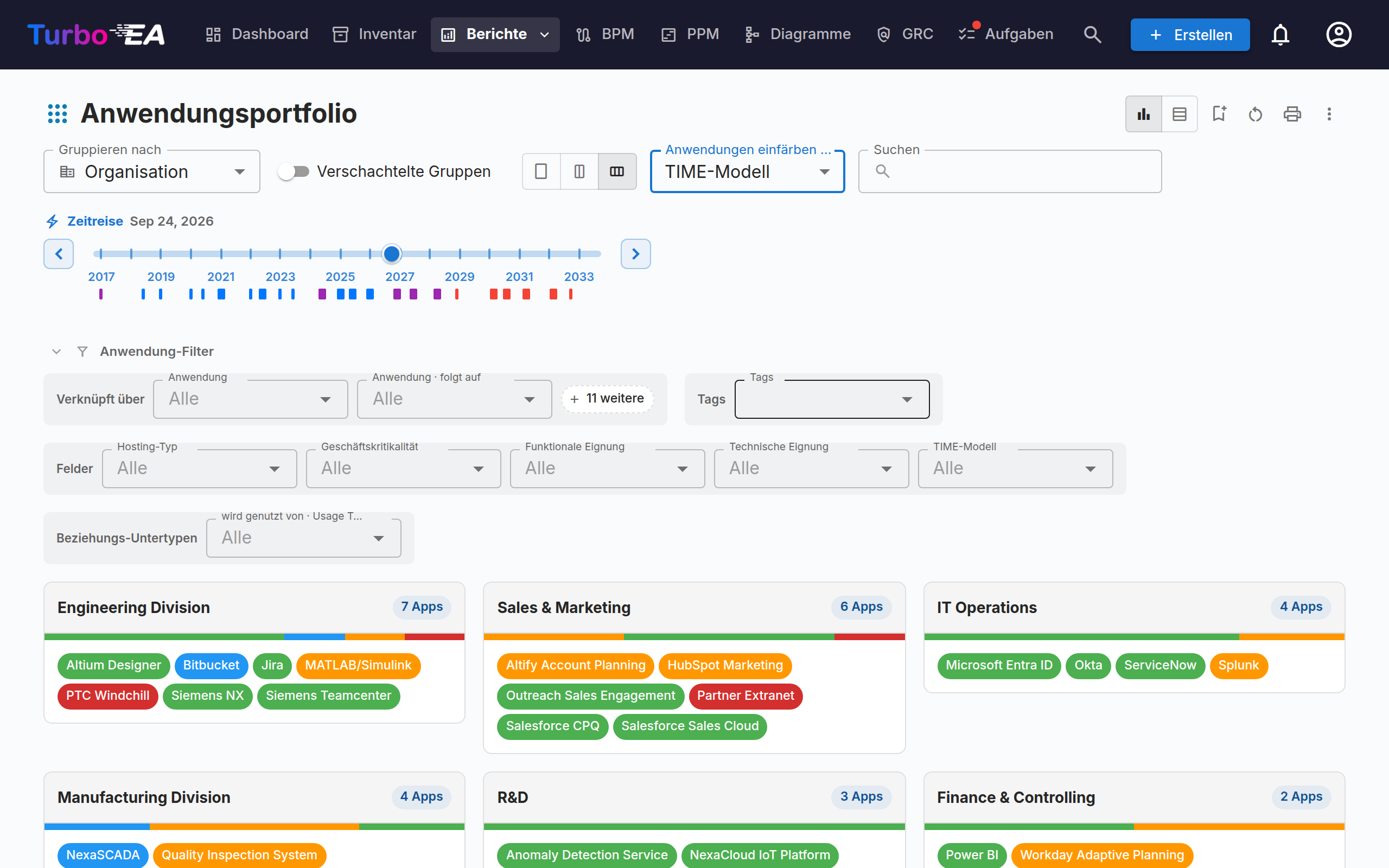
Task: Go to the Diagramme menu
Action: point(798,34)
